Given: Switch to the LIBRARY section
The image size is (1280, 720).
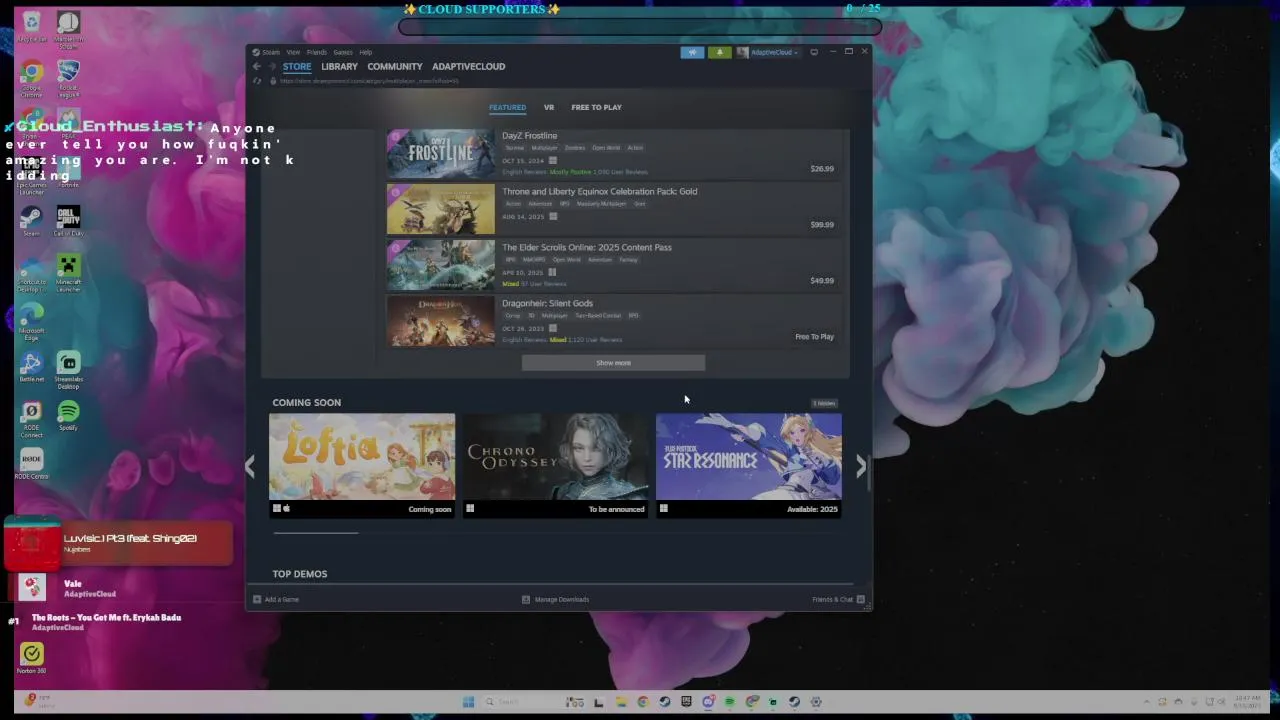Looking at the screenshot, I should pyautogui.click(x=339, y=66).
